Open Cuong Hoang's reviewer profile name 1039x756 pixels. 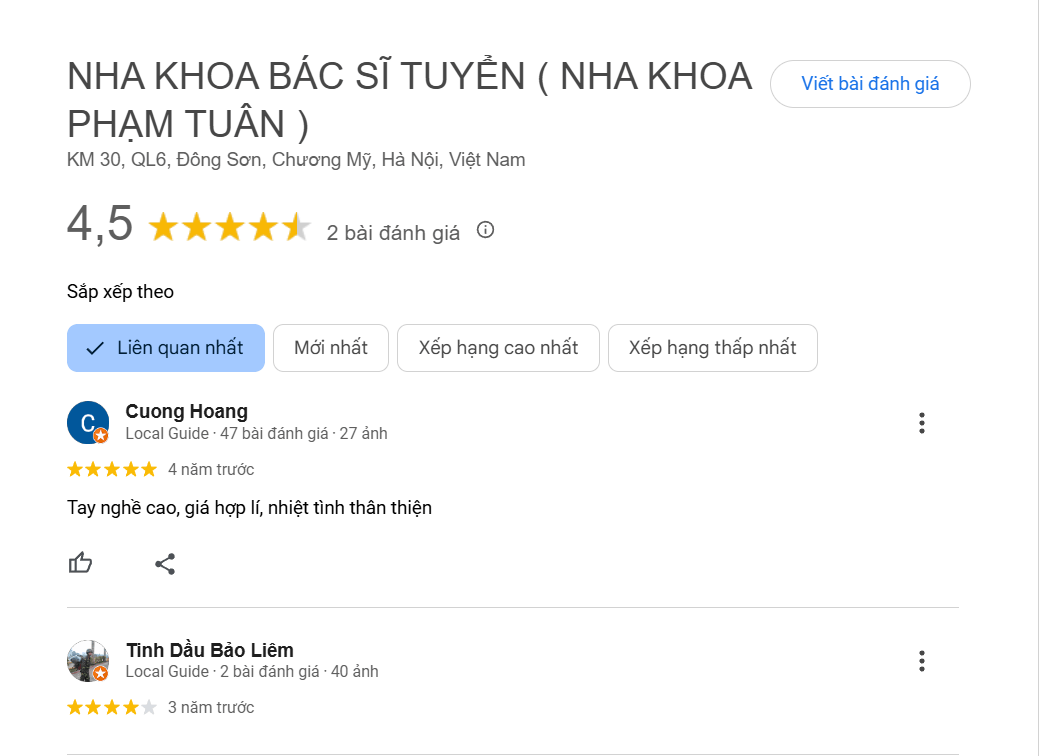coord(186,411)
